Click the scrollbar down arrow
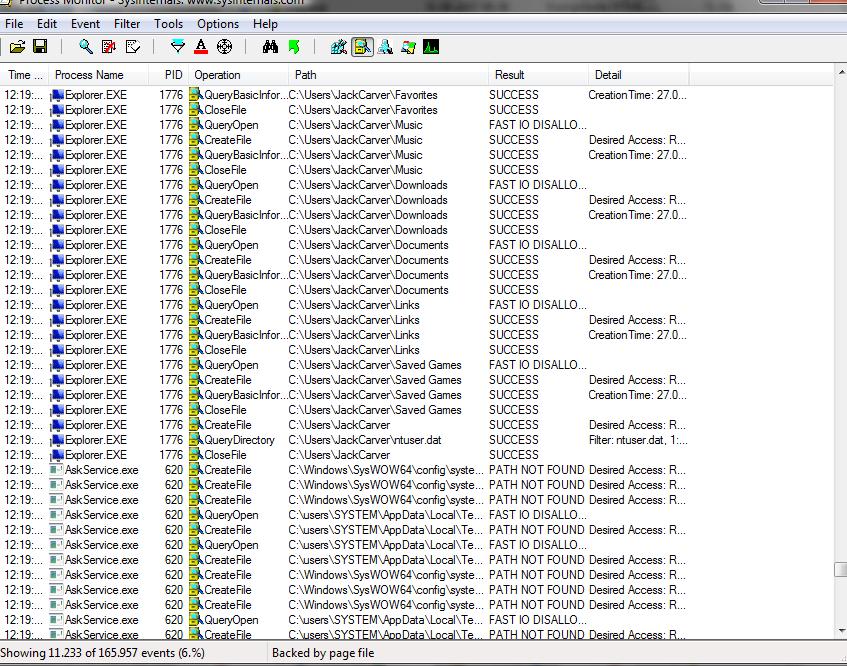Image resolution: width=847 pixels, height=666 pixels. tap(841, 631)
